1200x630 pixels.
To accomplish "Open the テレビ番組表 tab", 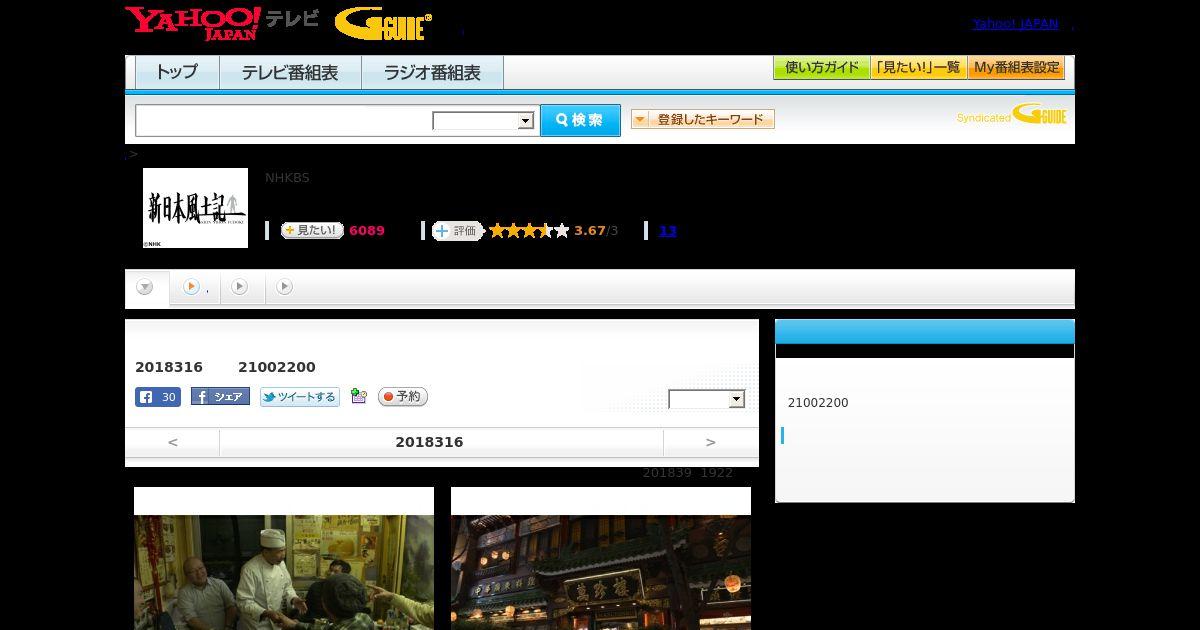I will [290, 72].
